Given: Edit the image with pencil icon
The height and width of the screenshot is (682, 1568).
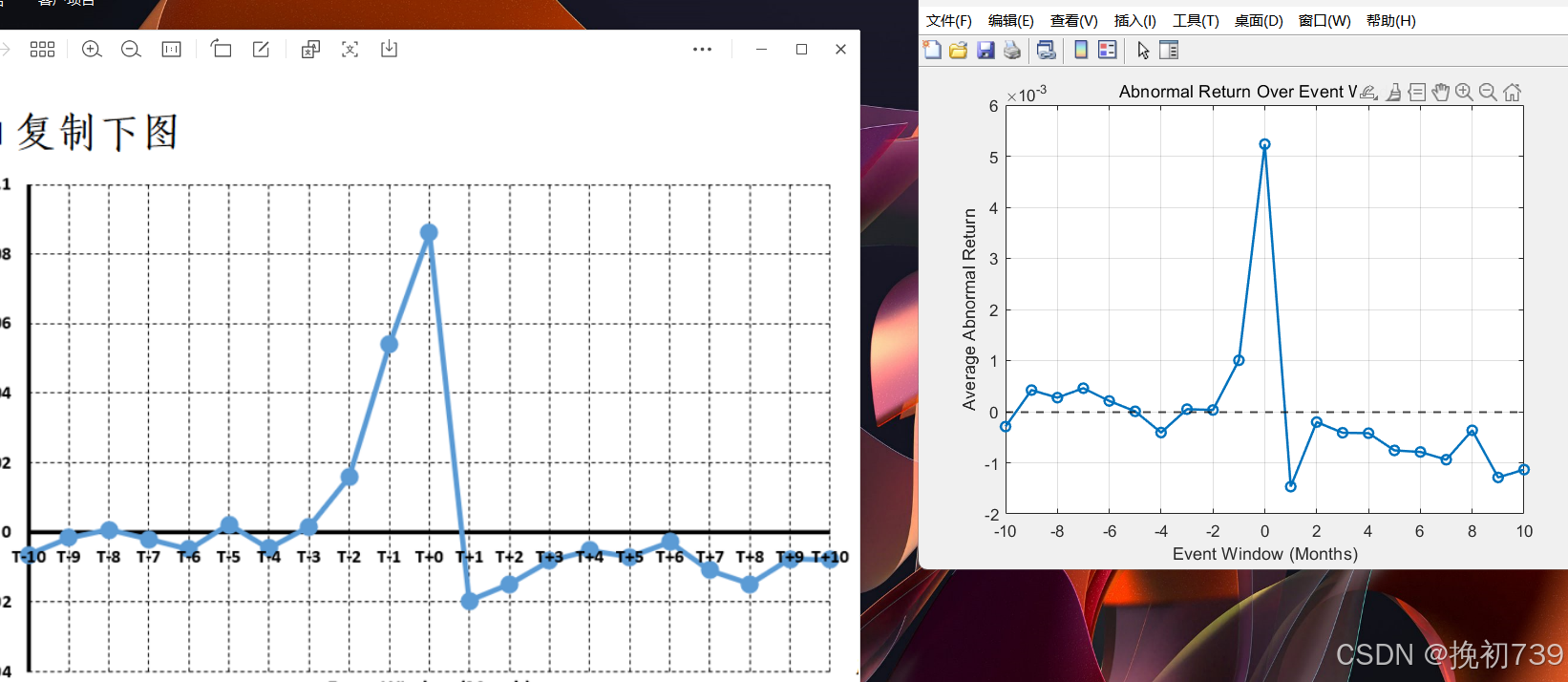Looking at the screenshot, I should pos(261,50).
